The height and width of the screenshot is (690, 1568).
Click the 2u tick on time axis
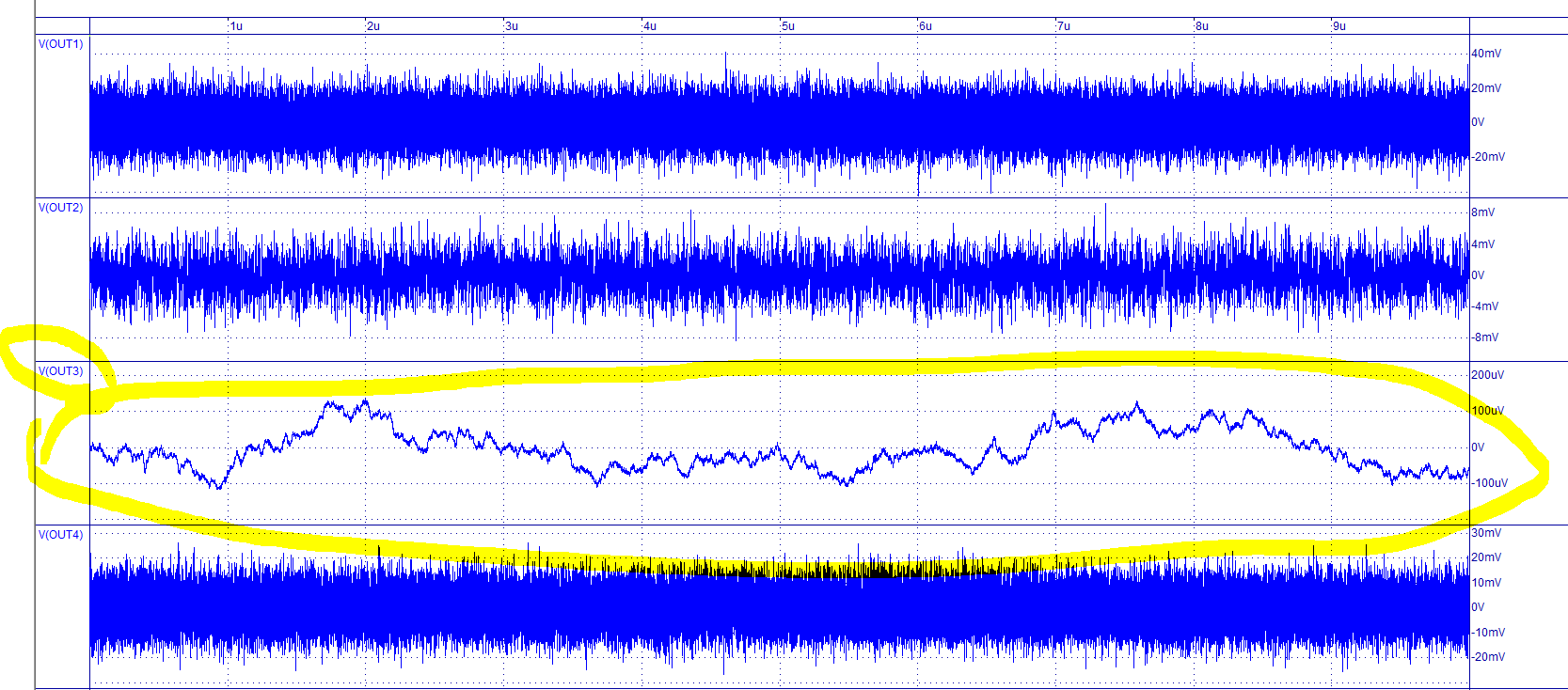373,26
